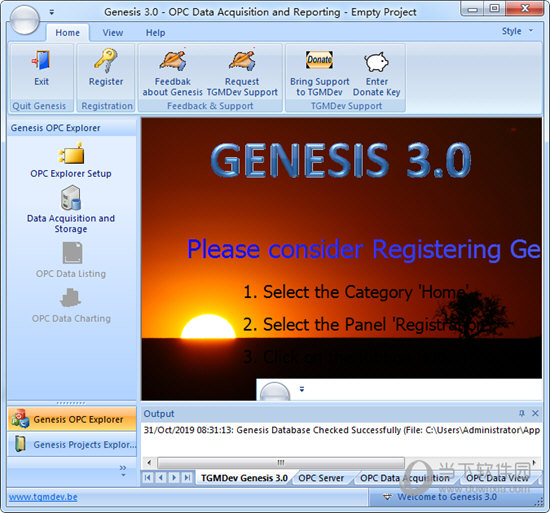Switch to the Home ribbon tab
Viewport: 550px width, 513px height.
[67, 33]
